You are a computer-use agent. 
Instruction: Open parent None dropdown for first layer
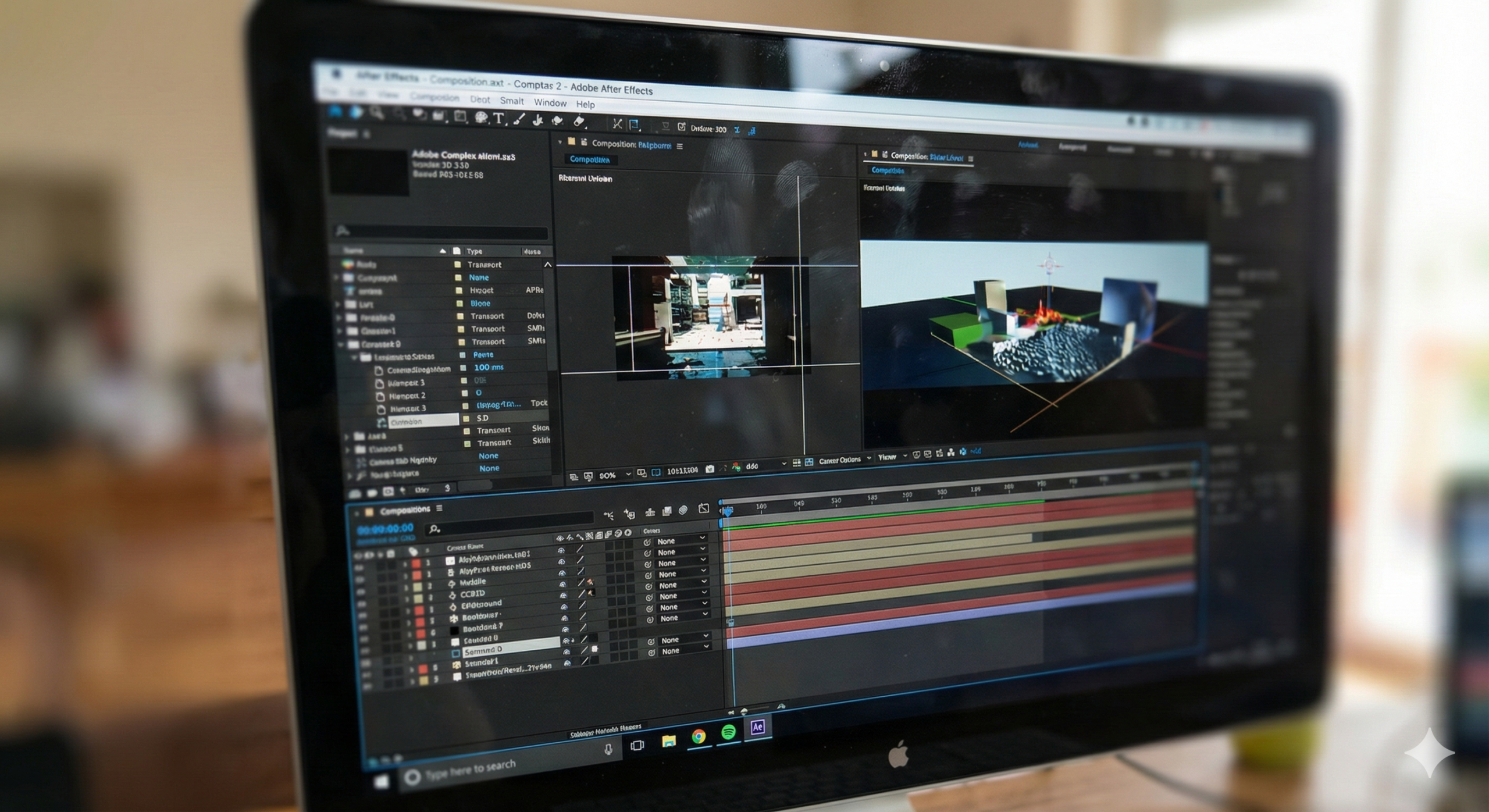pyautogui.click(x=681, y=541)
